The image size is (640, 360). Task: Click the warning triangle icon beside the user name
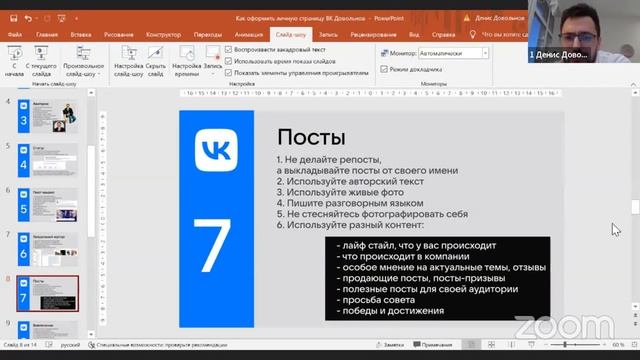point(467,18)
